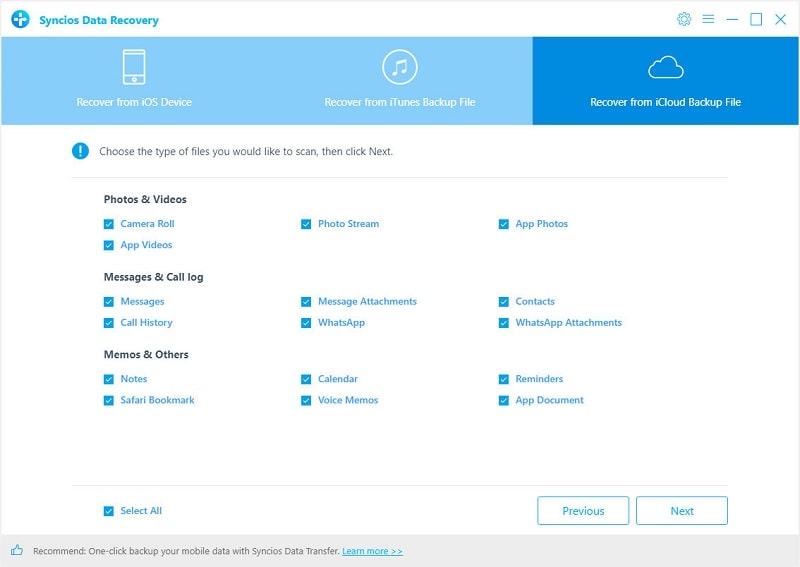Toggle the App Photos checkbox
The width and height of the screenshot is (800, 567).
[x=504, y=224]
